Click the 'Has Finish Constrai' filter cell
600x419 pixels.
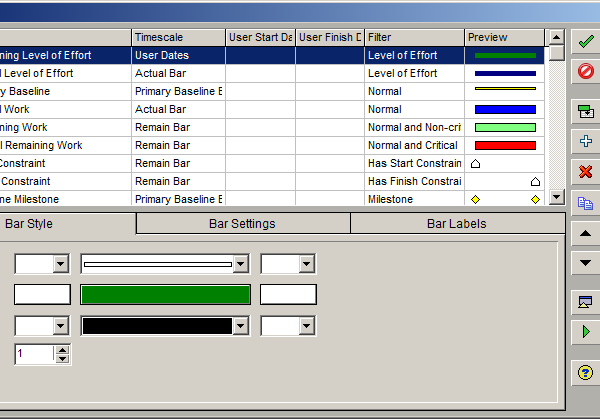[414, 181]
